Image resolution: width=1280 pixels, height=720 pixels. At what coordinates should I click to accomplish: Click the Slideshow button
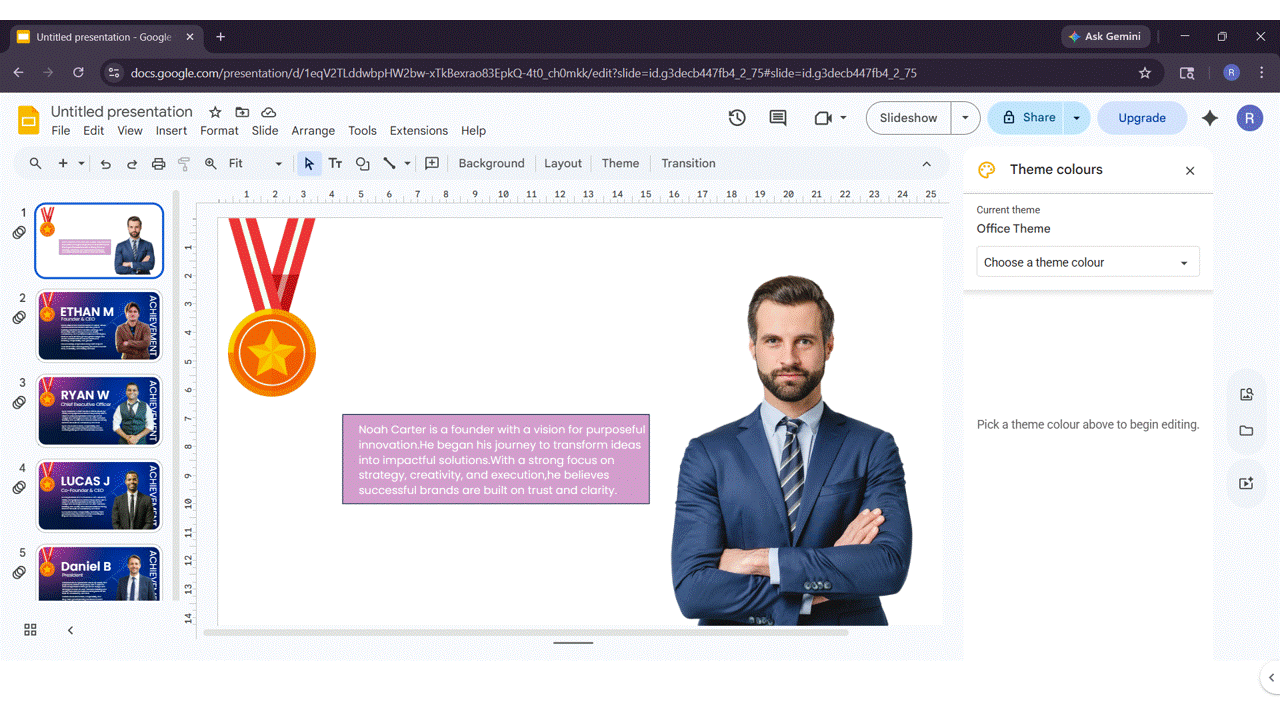tap(907, 117)
